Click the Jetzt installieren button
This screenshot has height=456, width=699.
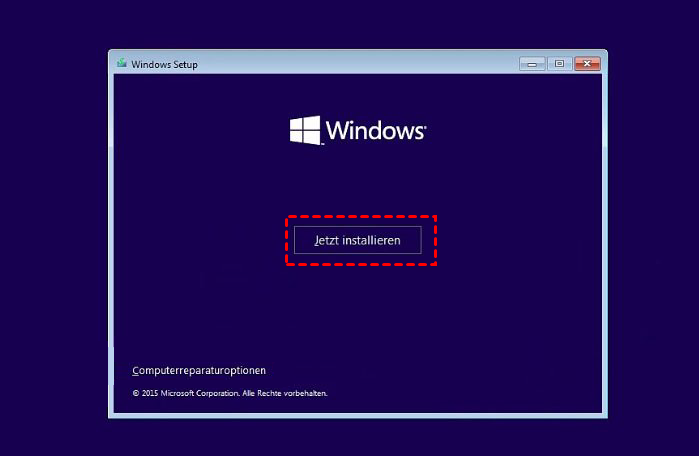click(x=358, y=240)
